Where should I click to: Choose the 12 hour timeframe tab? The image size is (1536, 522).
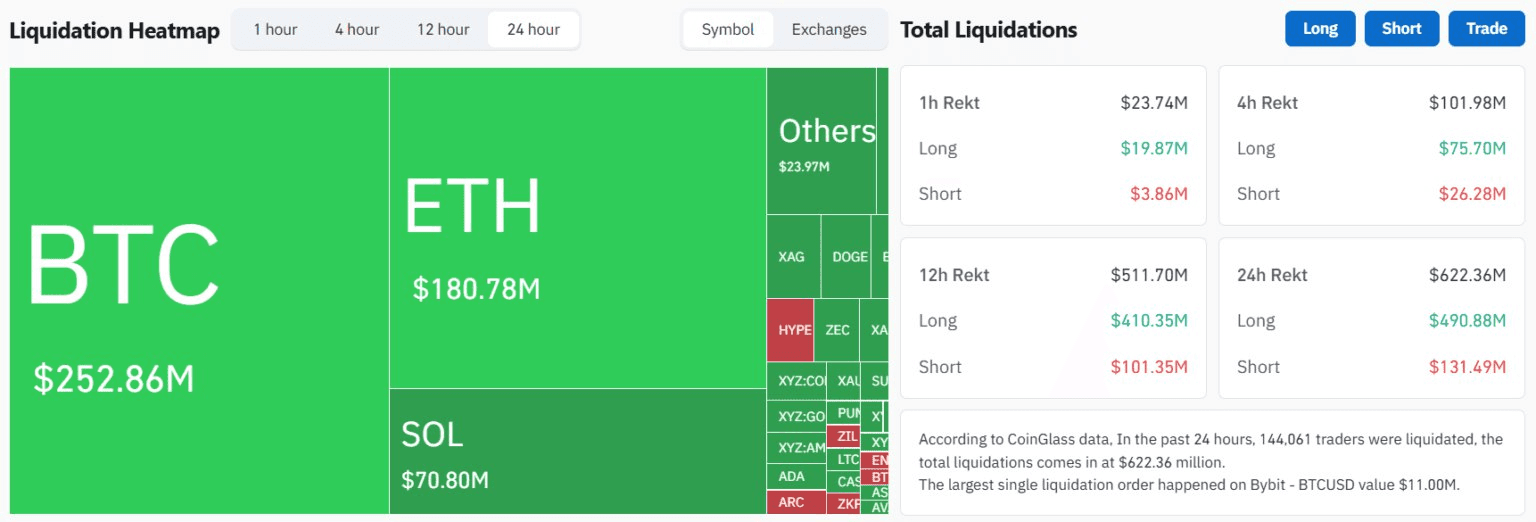pos(443,30)
